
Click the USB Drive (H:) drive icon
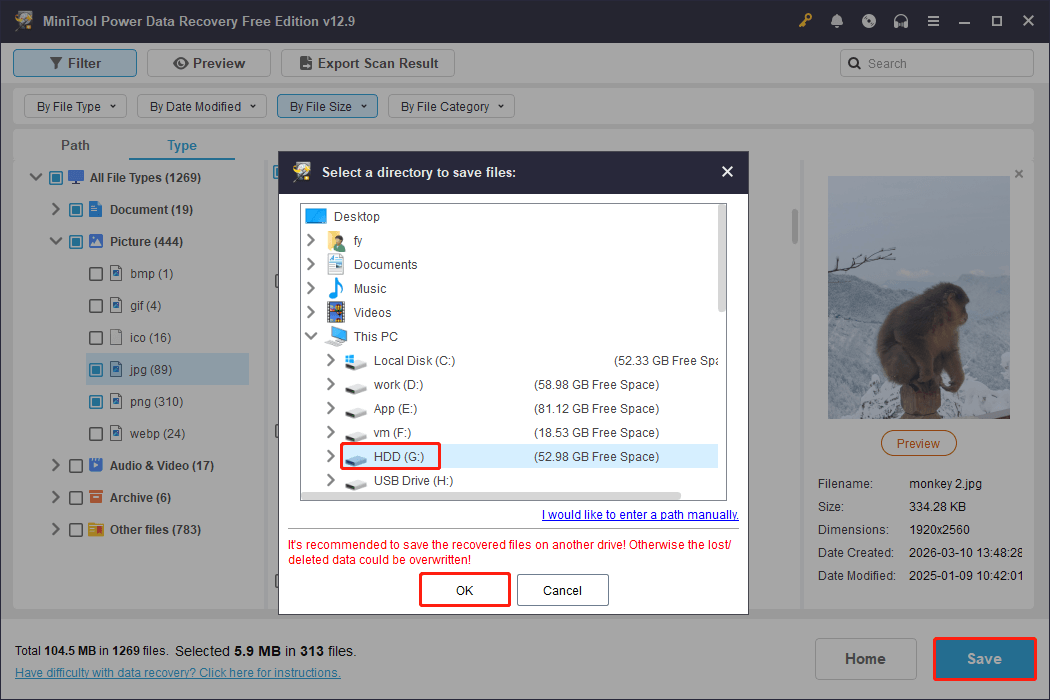[x=356, y=483]
